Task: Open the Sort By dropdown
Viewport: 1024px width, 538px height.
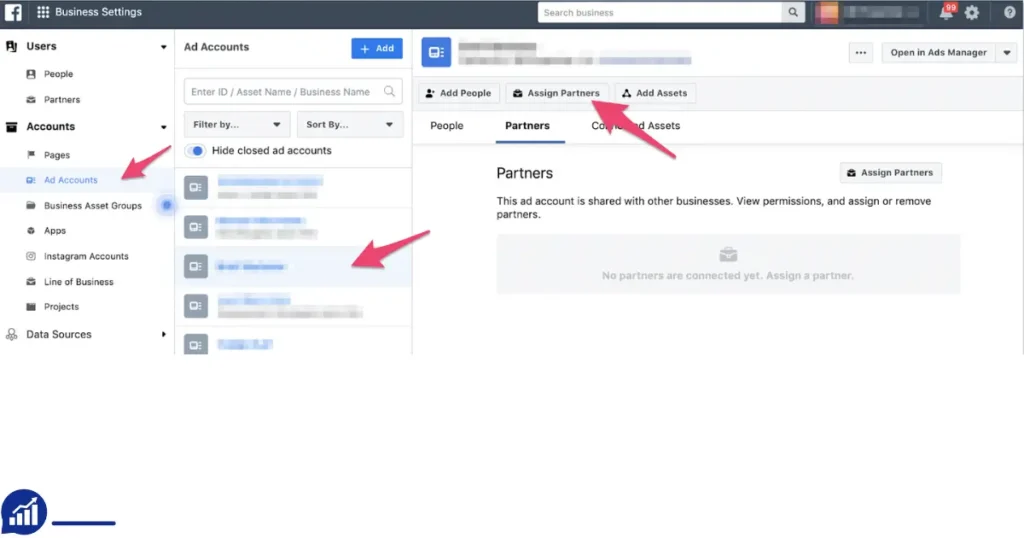Action: [x=350, y=125]
